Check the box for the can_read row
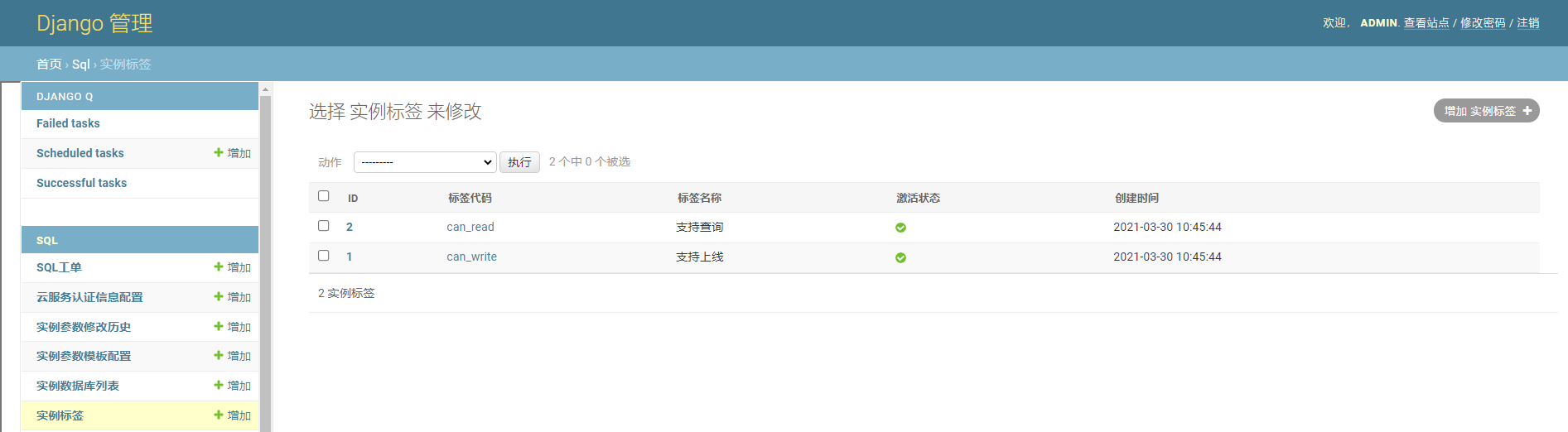The height and width of the screenshot is (432, 1568). click(324, 226)
